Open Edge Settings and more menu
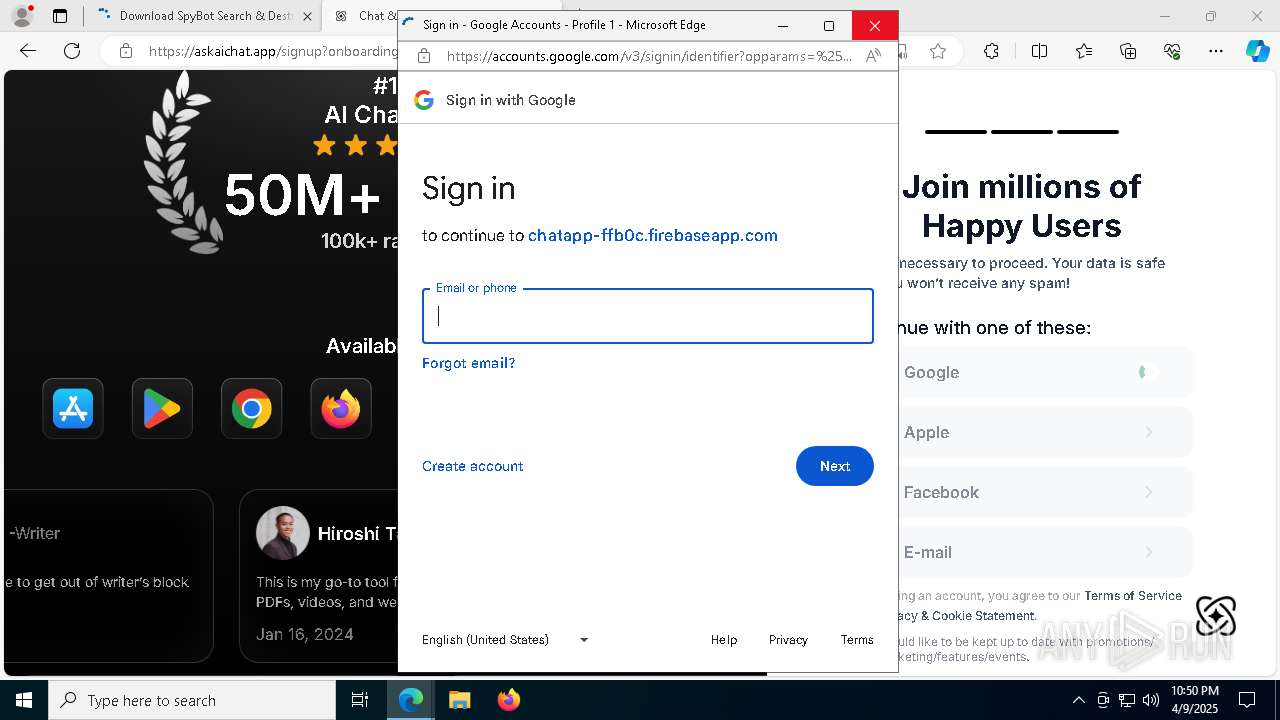 tap(1216, 51)
